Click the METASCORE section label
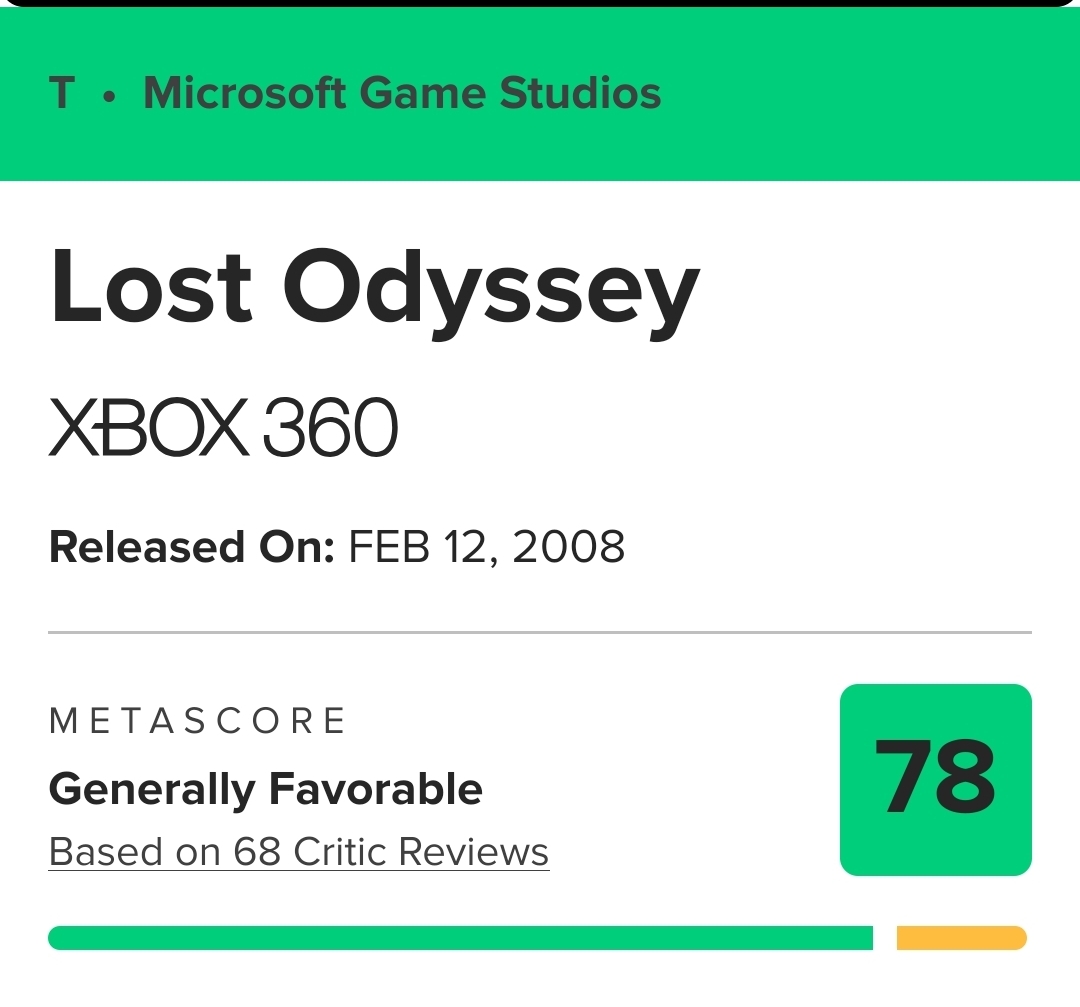1080x1007 pixels. coord(197,720)
